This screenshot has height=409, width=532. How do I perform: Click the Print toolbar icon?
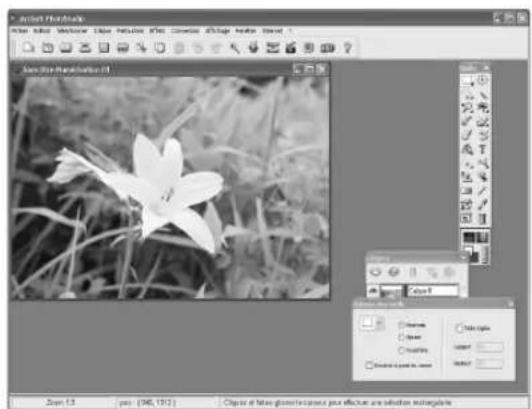[123, 47]
